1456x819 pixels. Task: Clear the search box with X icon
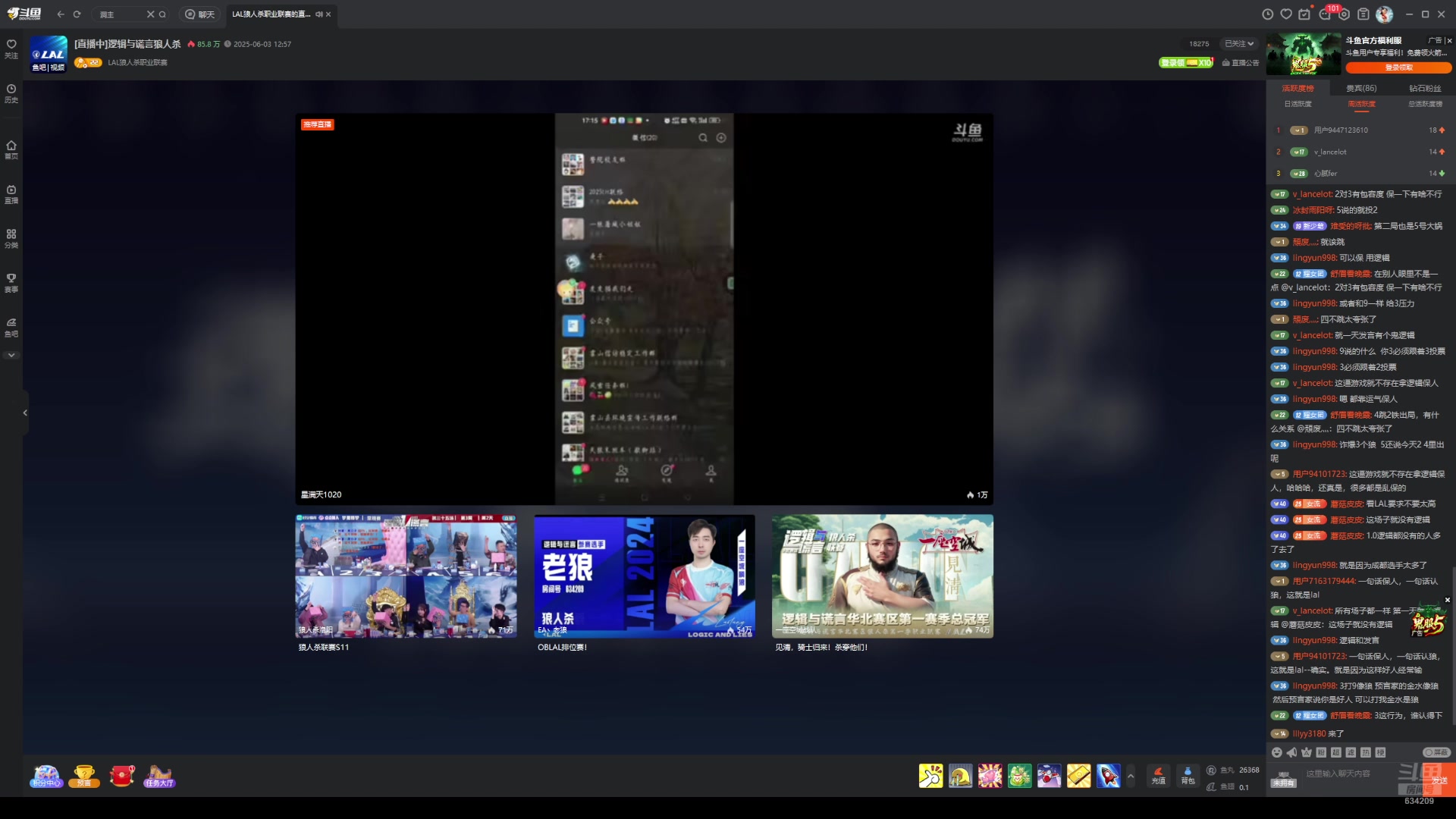[150, 14]
